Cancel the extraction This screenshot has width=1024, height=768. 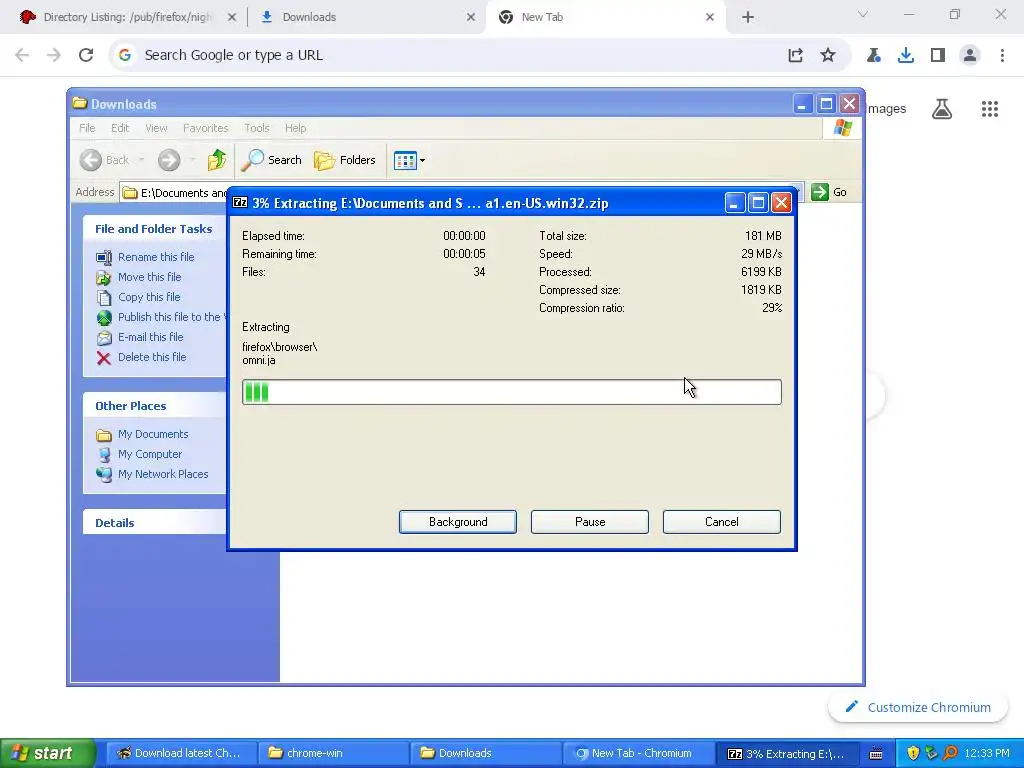tap(722, 522)
